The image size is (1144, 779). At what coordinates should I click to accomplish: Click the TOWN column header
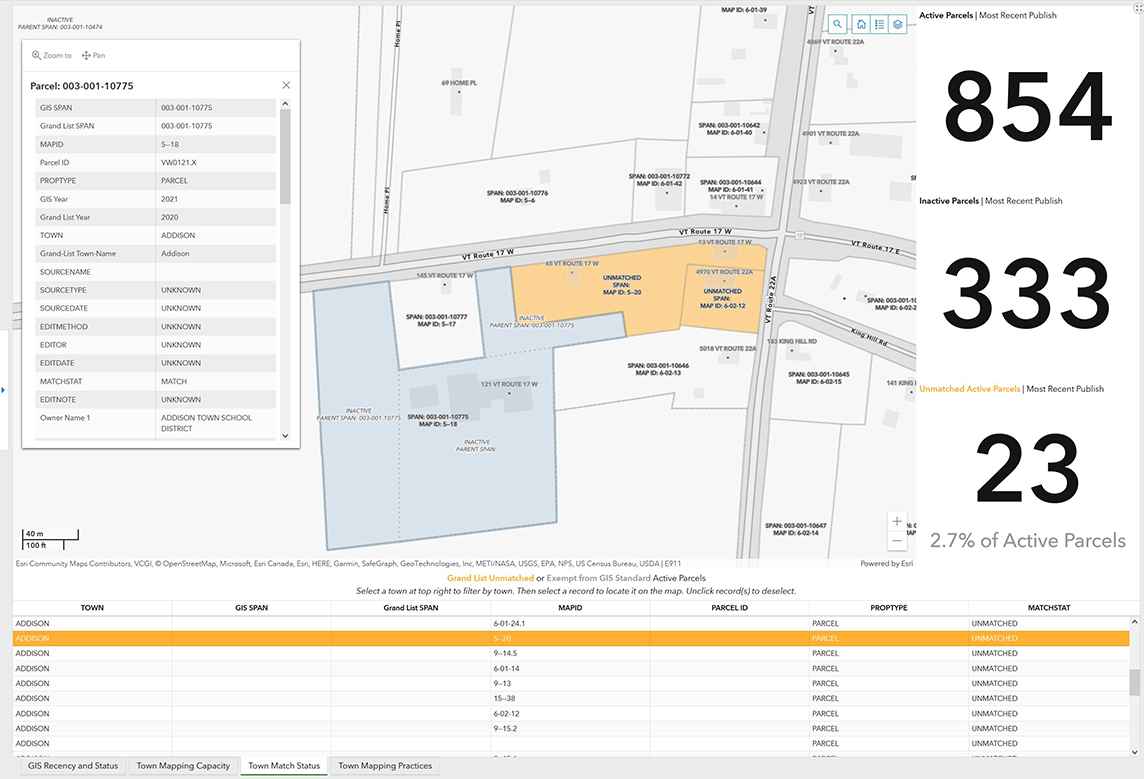92,608
